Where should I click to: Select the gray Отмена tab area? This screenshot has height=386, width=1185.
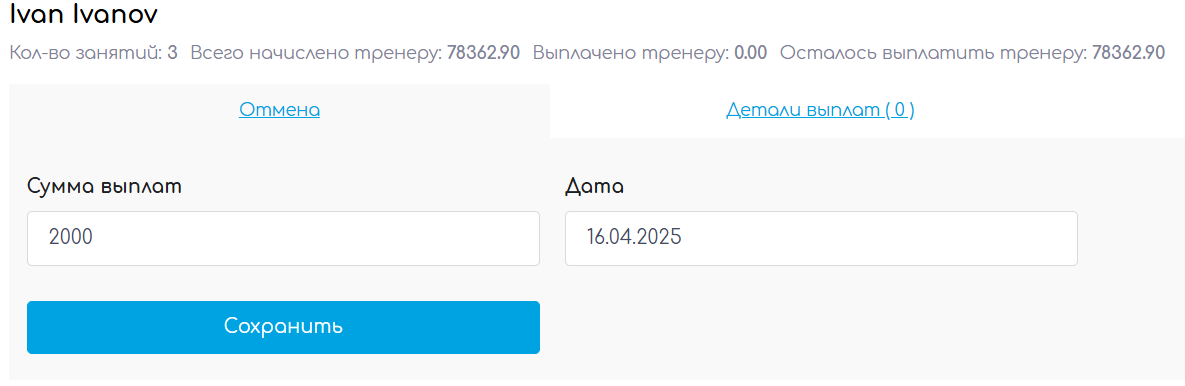pos(280,110)
